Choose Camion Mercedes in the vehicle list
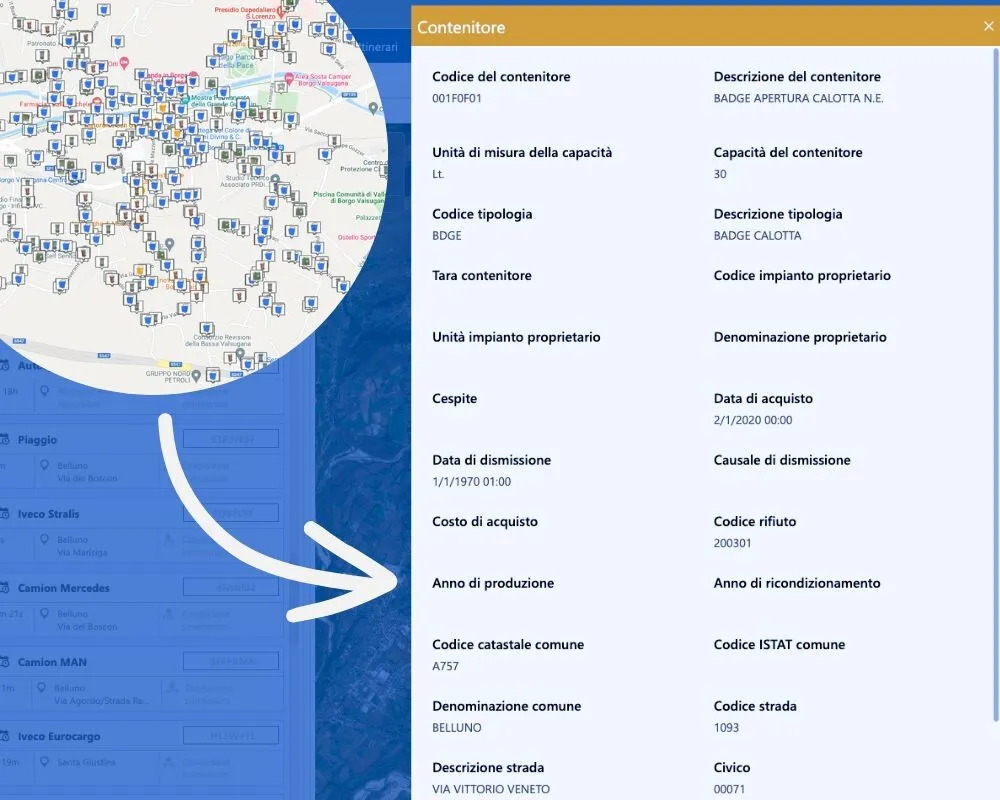Screen dimensions: 1000x800 [x=63, y=588]
